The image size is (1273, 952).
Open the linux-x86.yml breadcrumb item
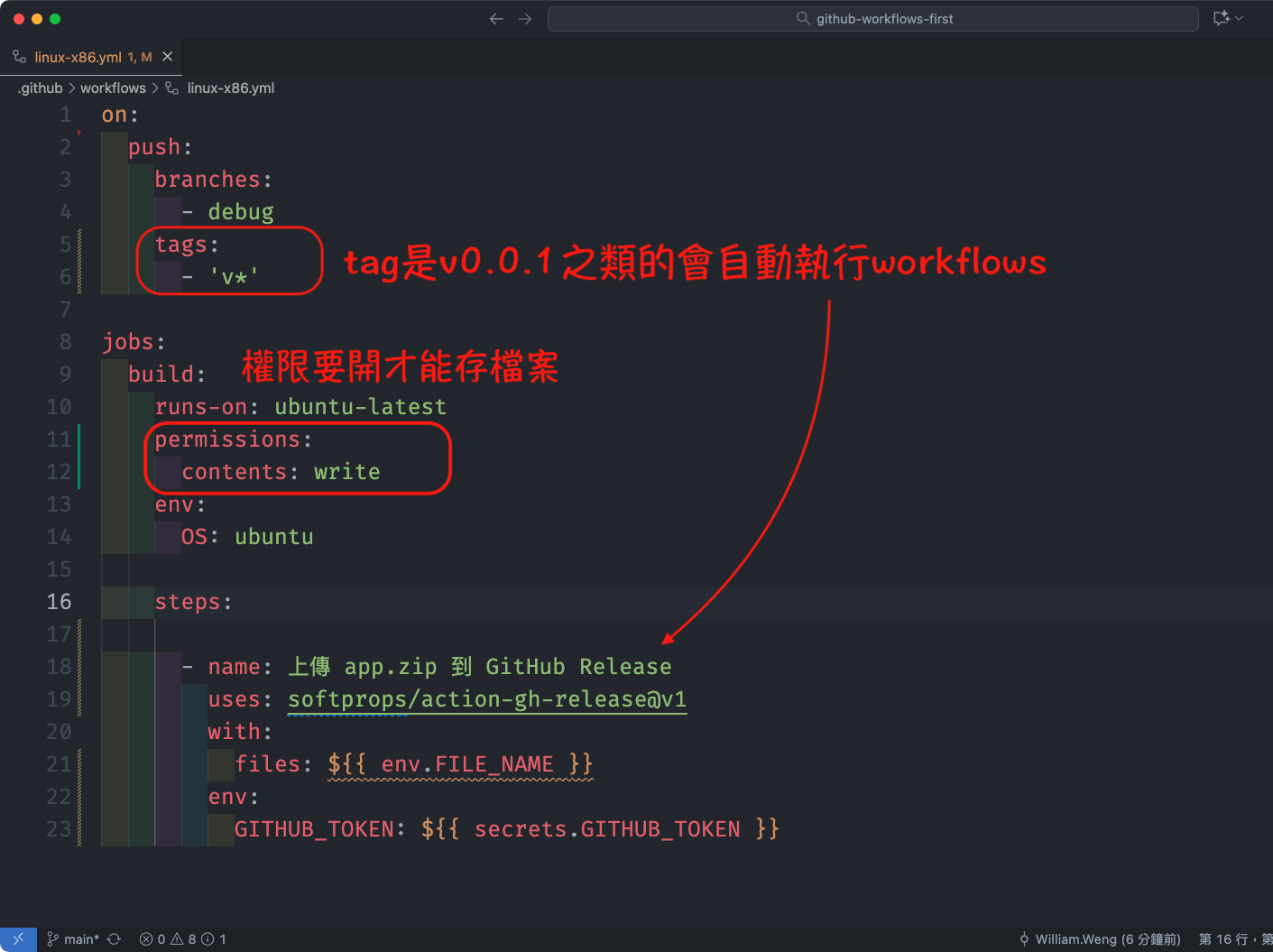[230, 88]
